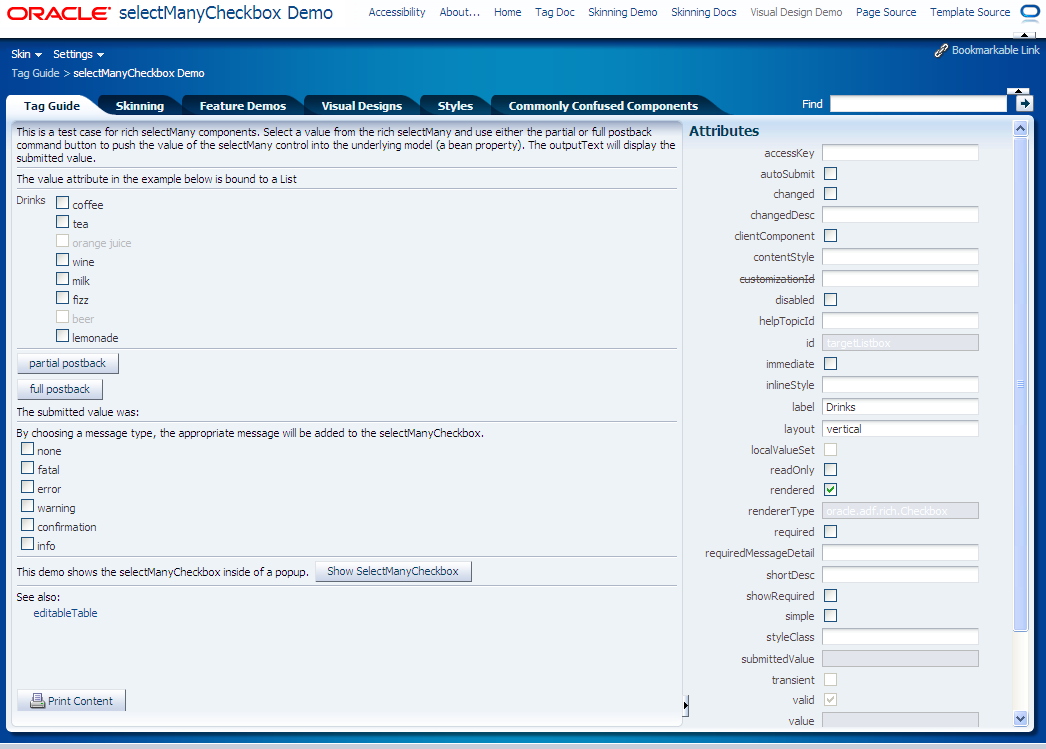Click into the label field containing Drinks
This screenshot has width=1046, height=749.
[900, 407]
